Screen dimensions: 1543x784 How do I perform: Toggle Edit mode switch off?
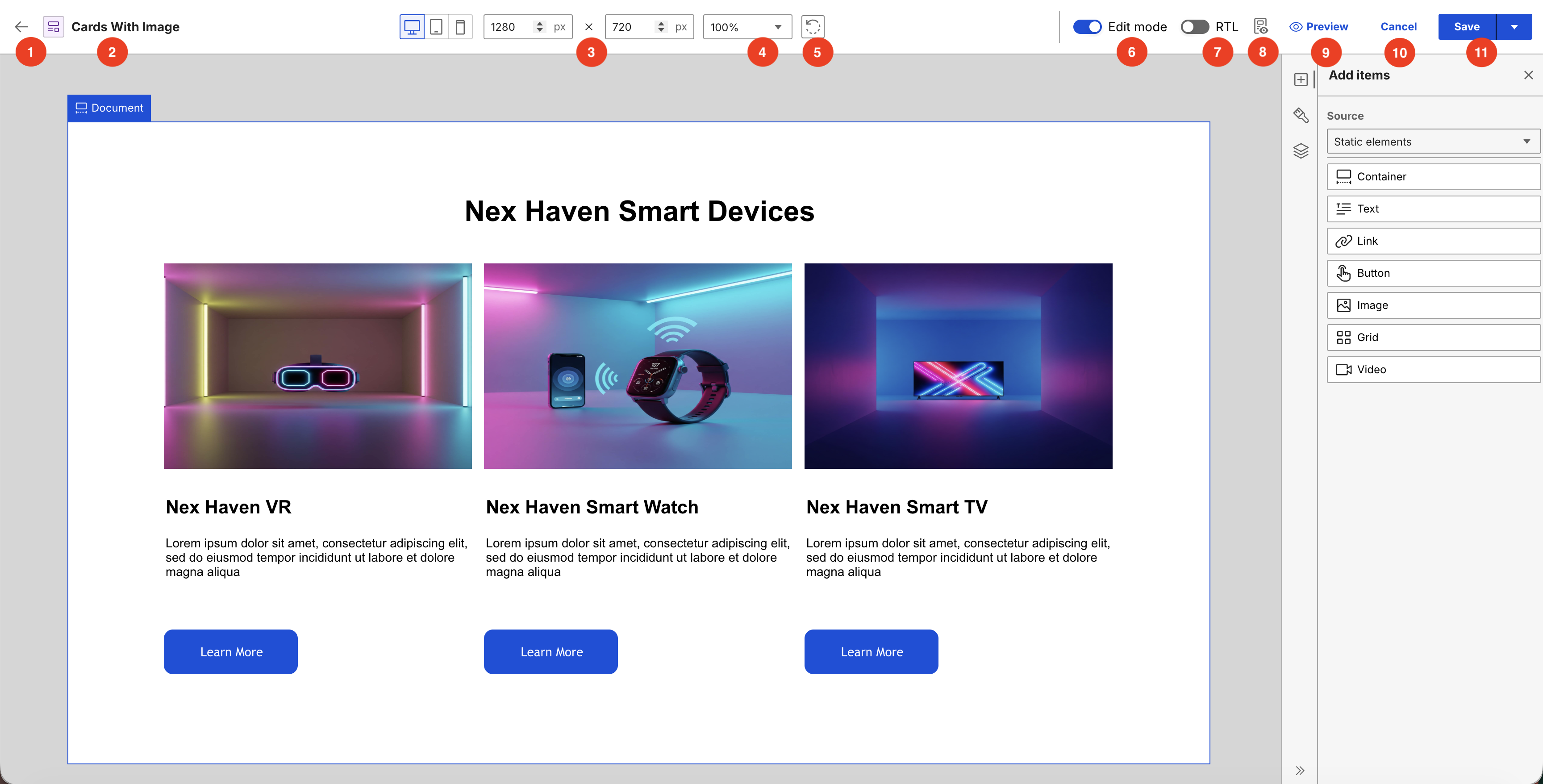(x=1087, y=27)
